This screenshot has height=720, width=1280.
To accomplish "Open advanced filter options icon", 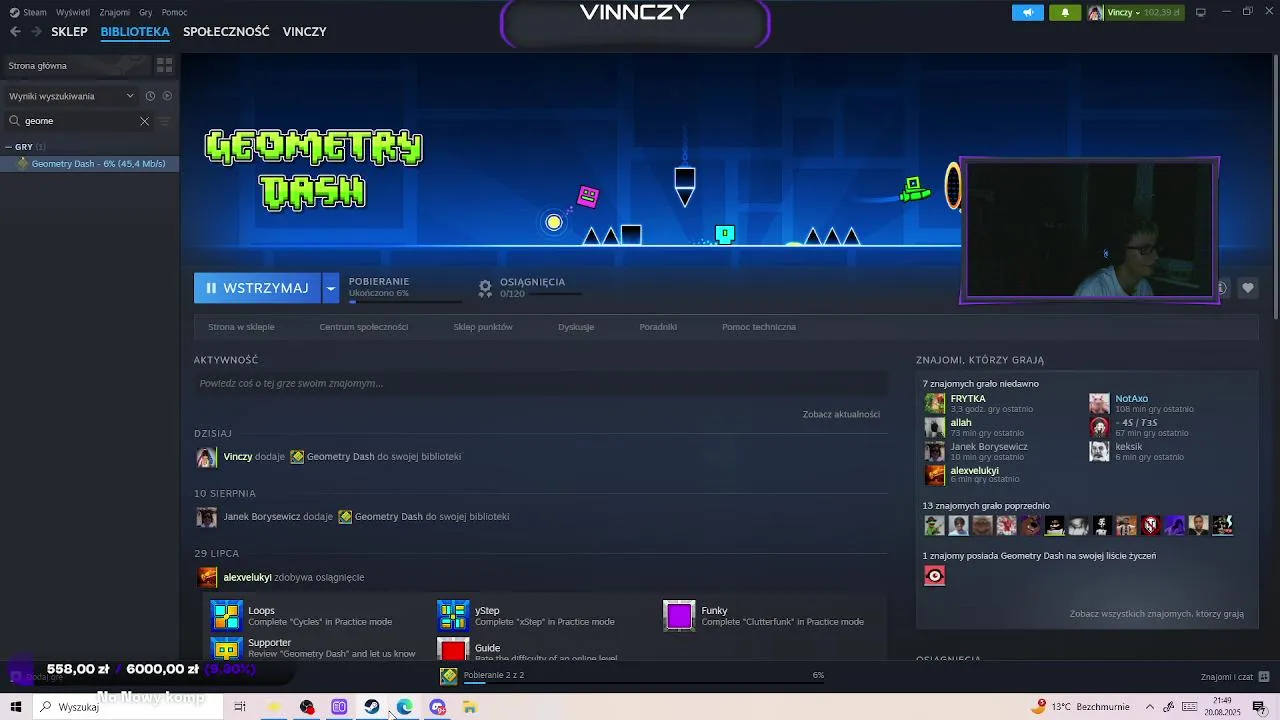I will click(x=165, y=121).
